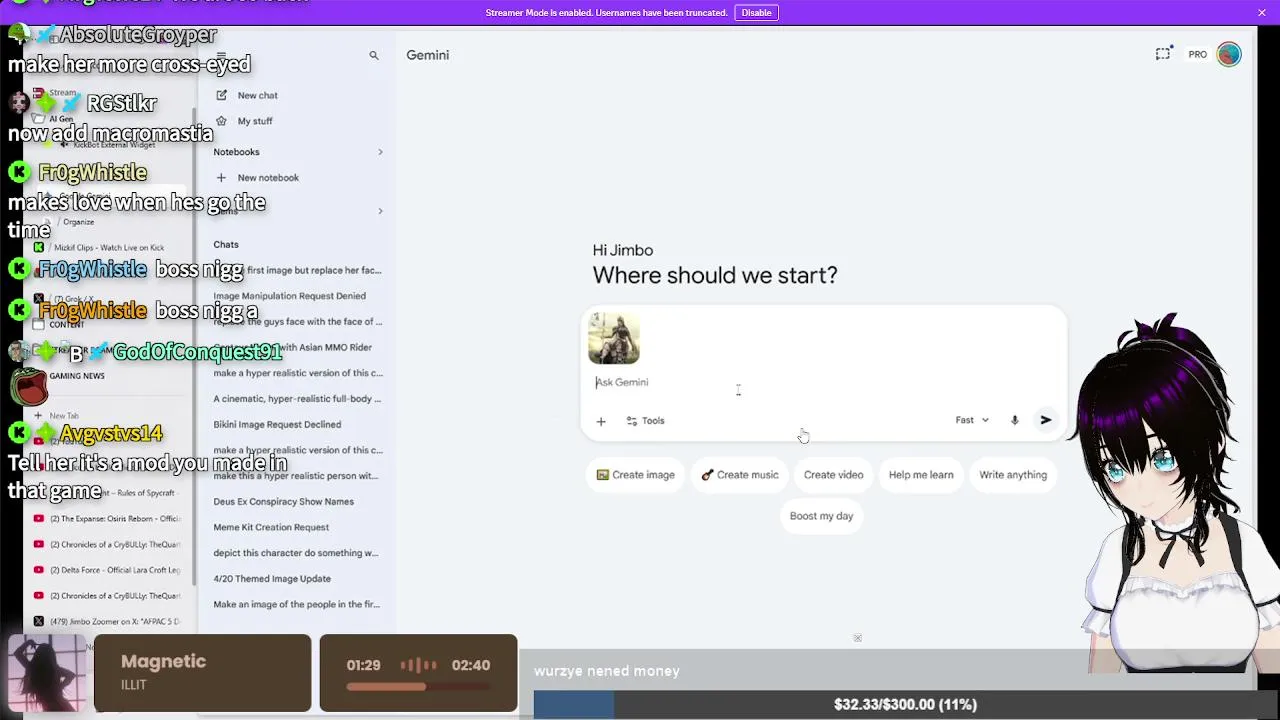
Task: Click the plus icon beside New notebook
Action: [221, 178]
